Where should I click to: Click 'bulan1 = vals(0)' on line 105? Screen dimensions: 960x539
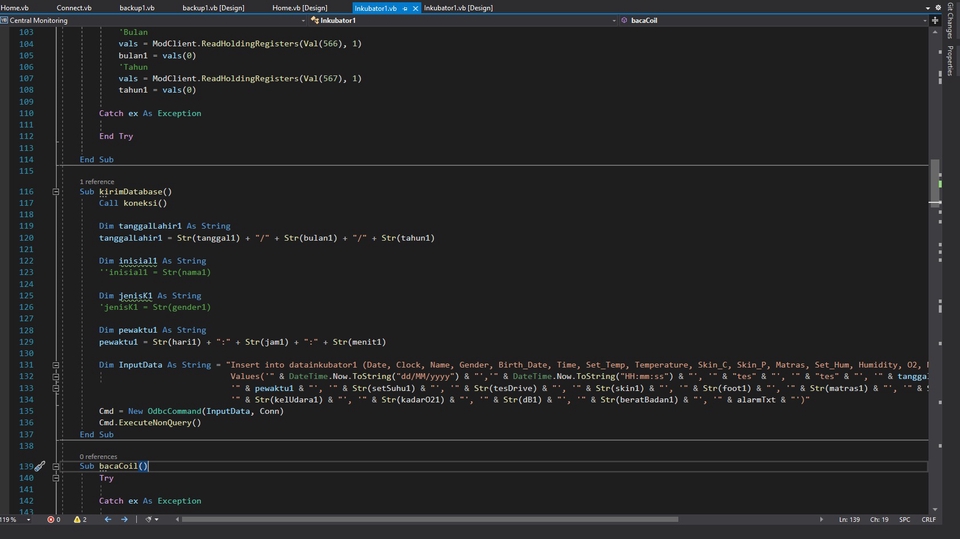tap(157, 55)
